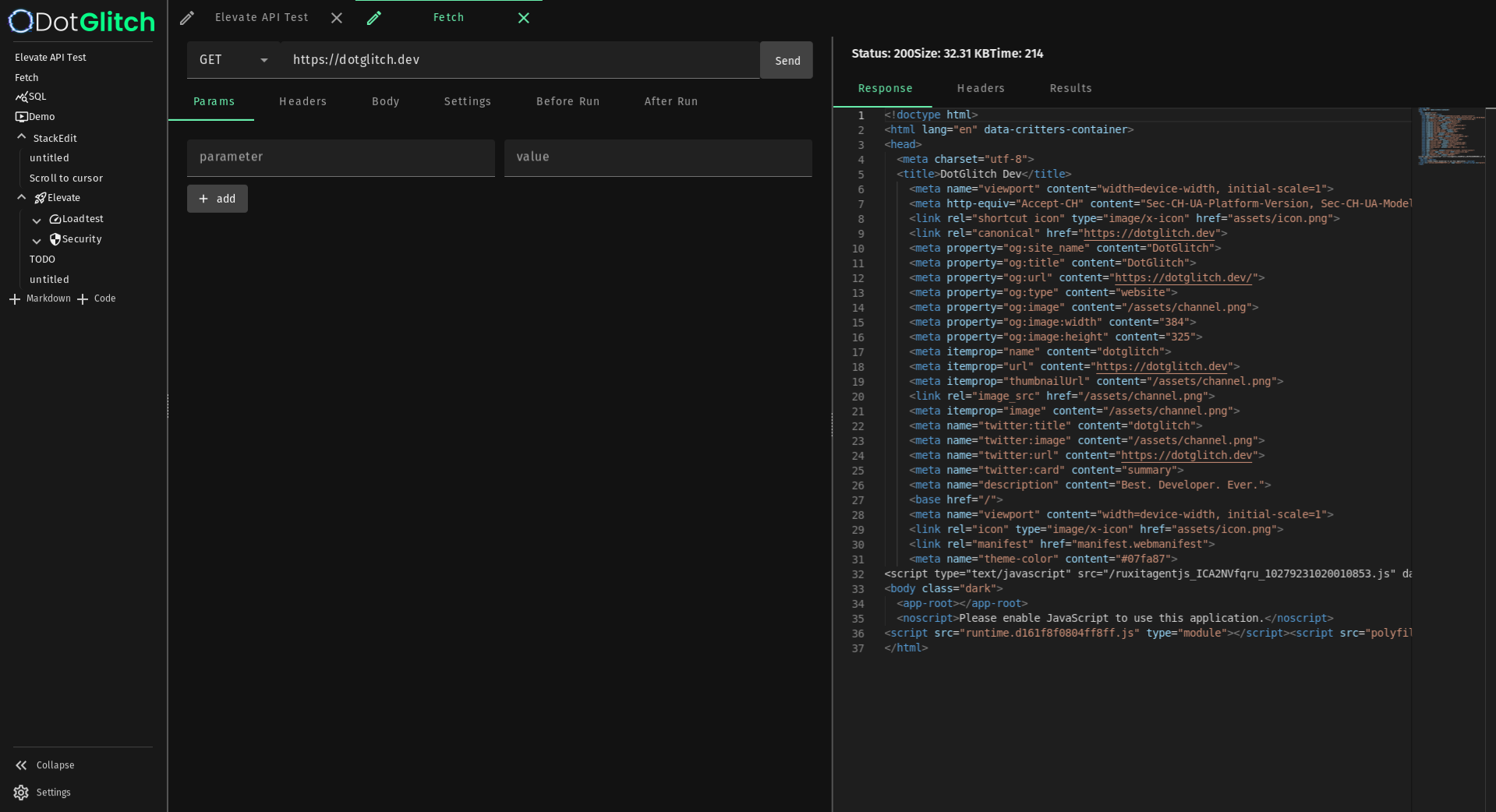The image size is (1496, 812).
Task: Click the code minimap in response
Action: pyautogui.click(x=1452, y=136)
